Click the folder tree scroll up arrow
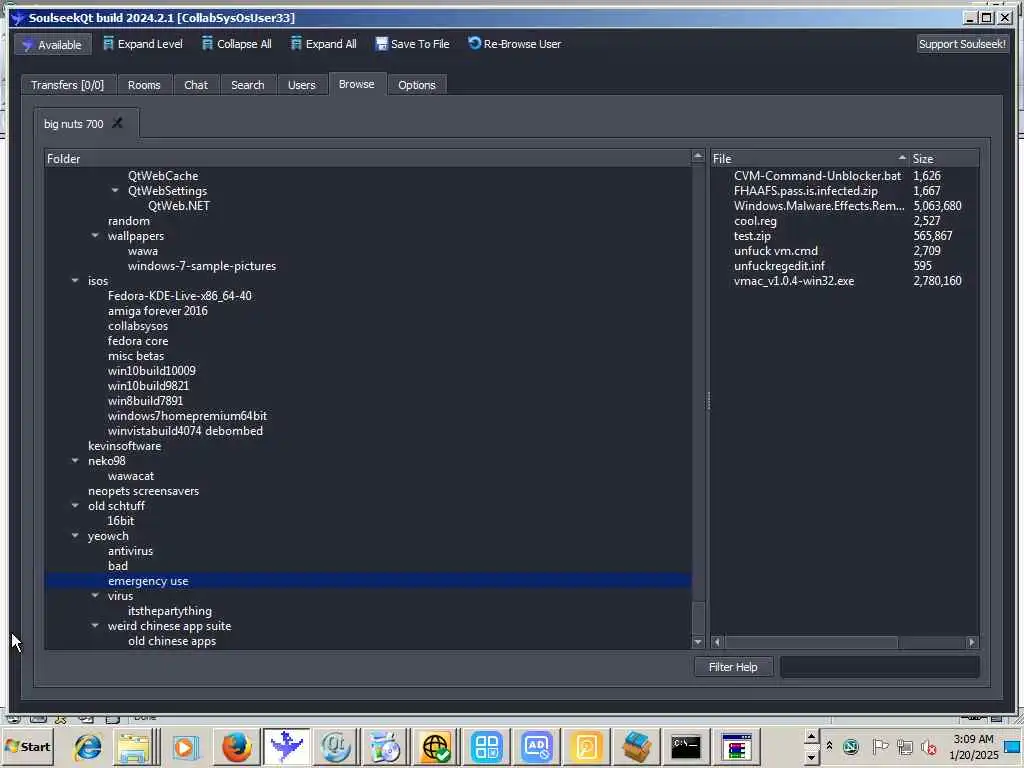This screenshot has height=768, width=1024. [x=698, y=157]
